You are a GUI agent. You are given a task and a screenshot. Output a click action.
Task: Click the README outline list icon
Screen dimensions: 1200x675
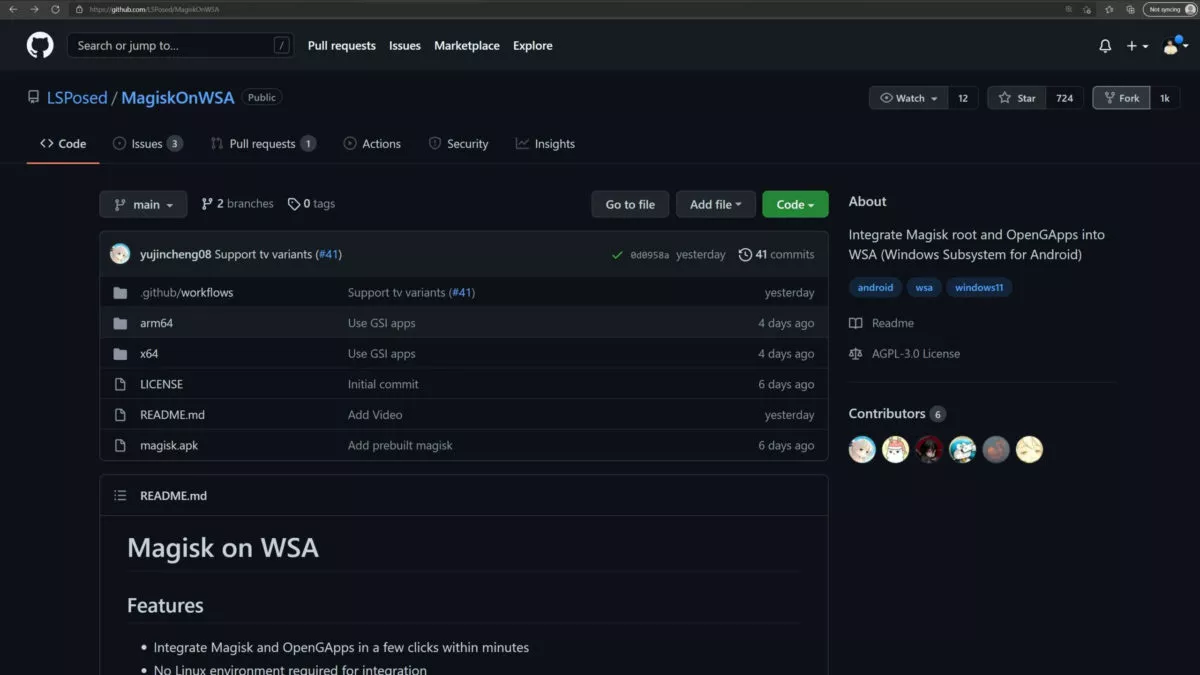(120, 496)
